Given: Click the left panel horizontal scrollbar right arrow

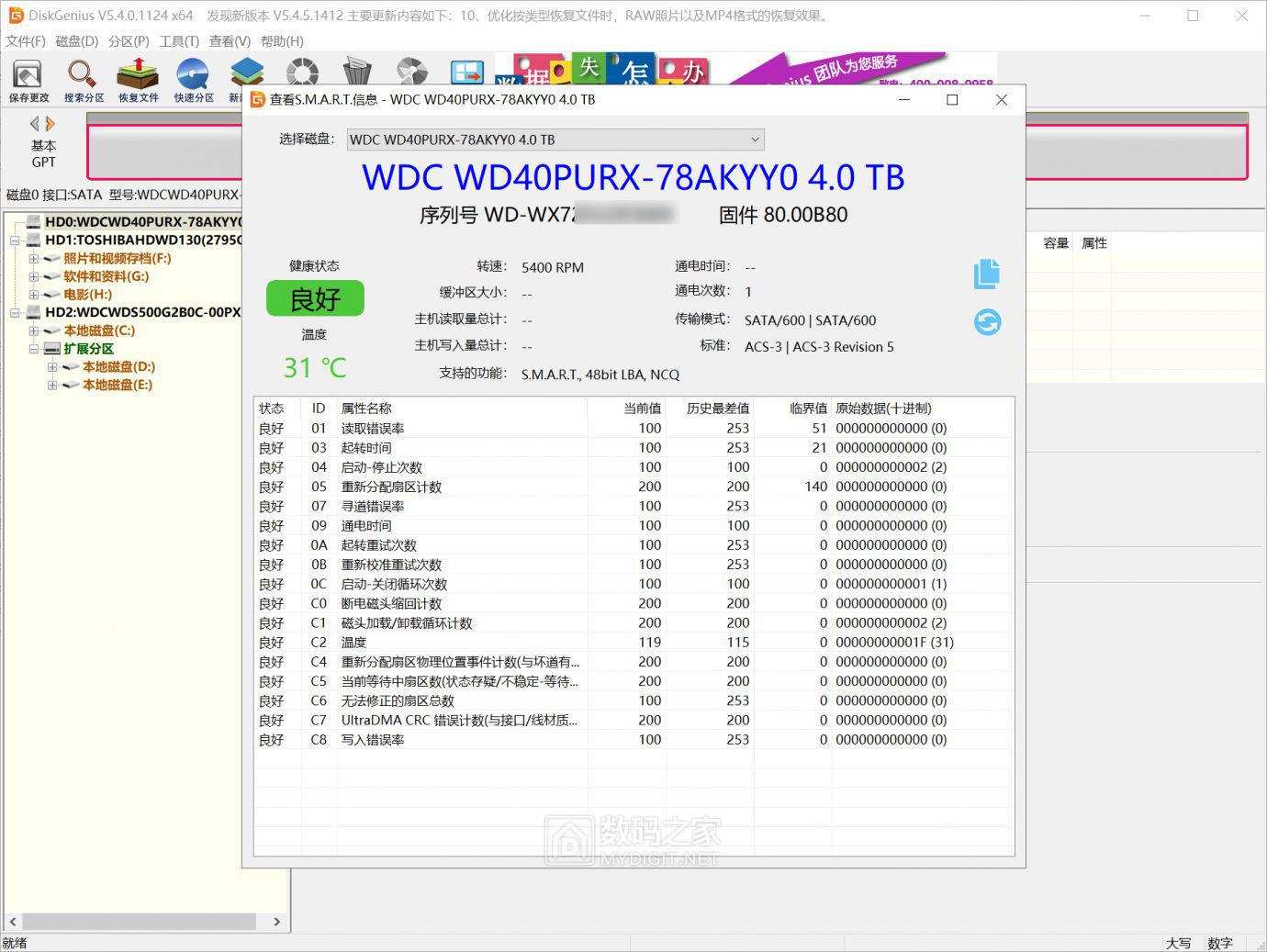Looking at the screenshot, I should pyautogui.click(x=276, y=921).
